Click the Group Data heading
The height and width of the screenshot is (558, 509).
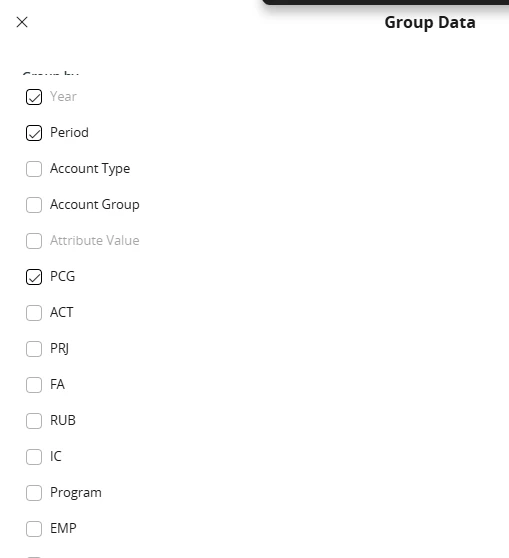pos(430,22)
